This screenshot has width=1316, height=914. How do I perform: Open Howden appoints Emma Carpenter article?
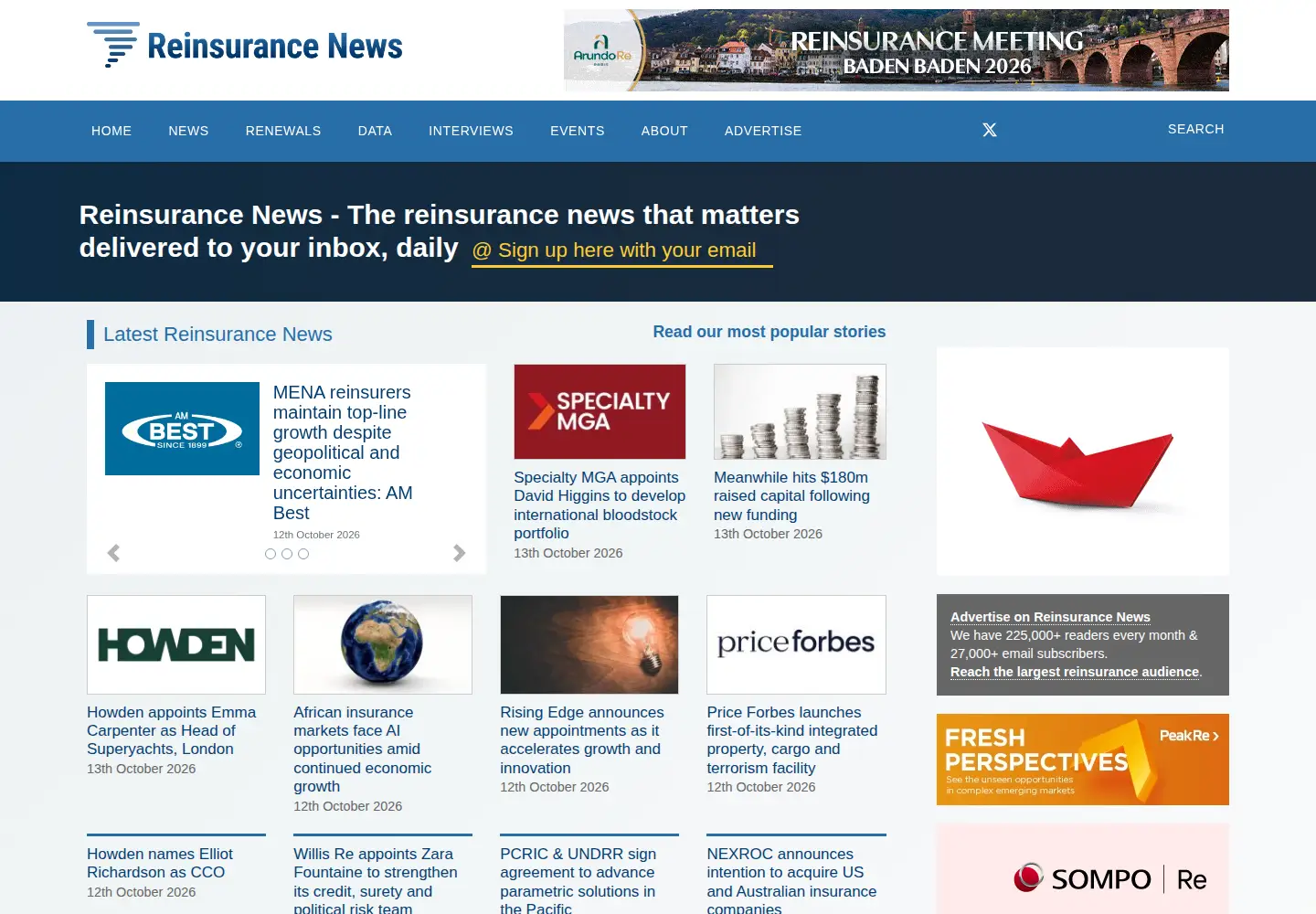pyautogui.click(x=172, y=730)
